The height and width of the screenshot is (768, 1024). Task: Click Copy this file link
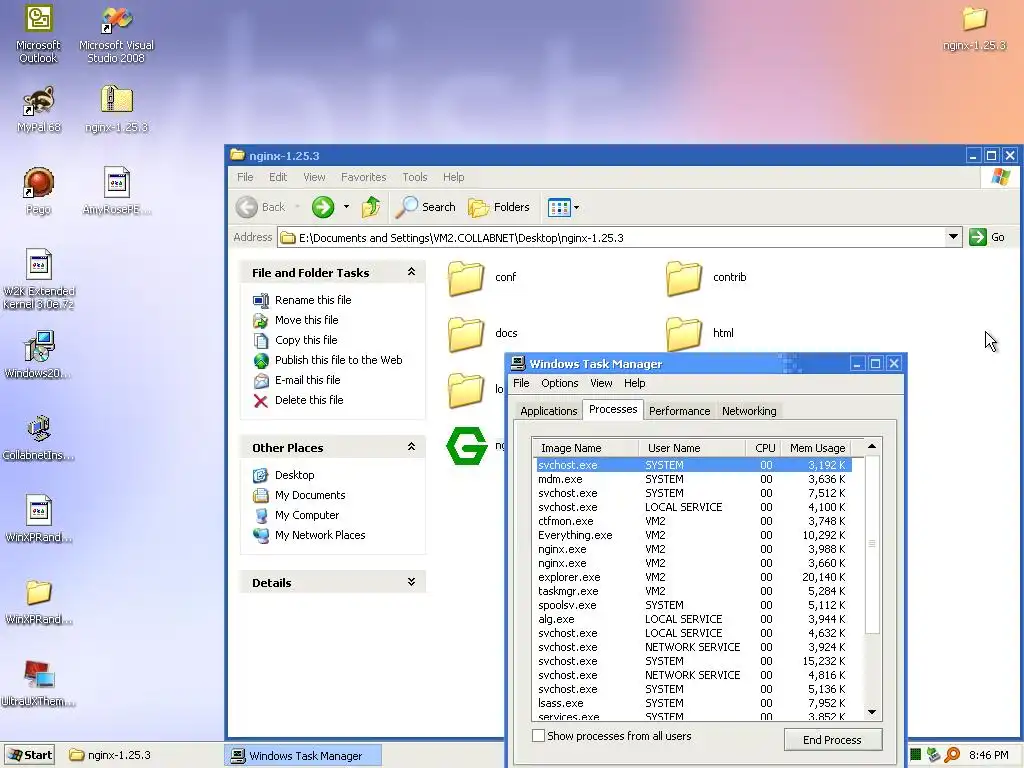306,340
